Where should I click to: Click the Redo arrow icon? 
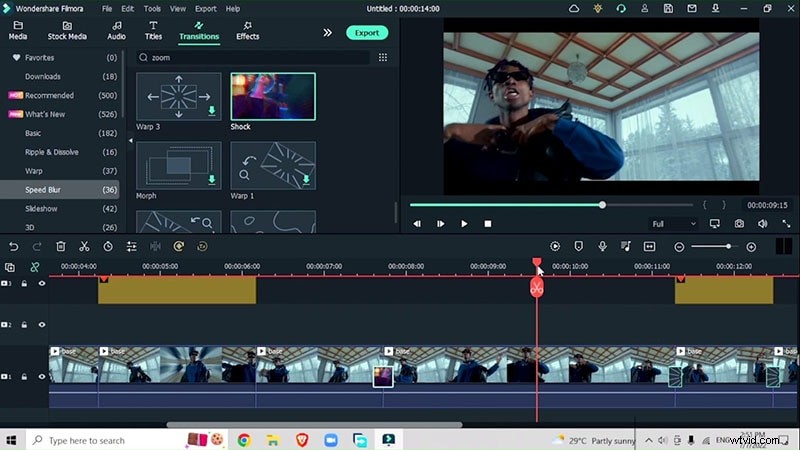[x=37, y=247]
